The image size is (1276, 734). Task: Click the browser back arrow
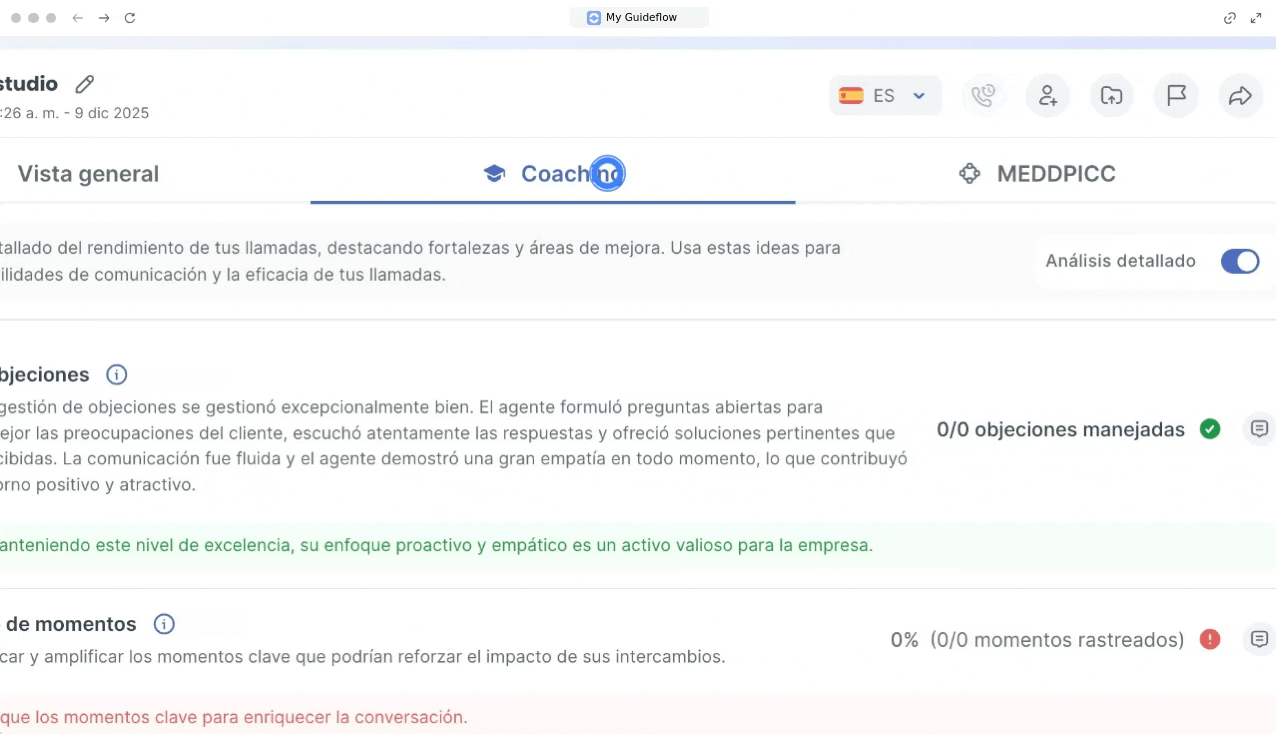(78, 18)
